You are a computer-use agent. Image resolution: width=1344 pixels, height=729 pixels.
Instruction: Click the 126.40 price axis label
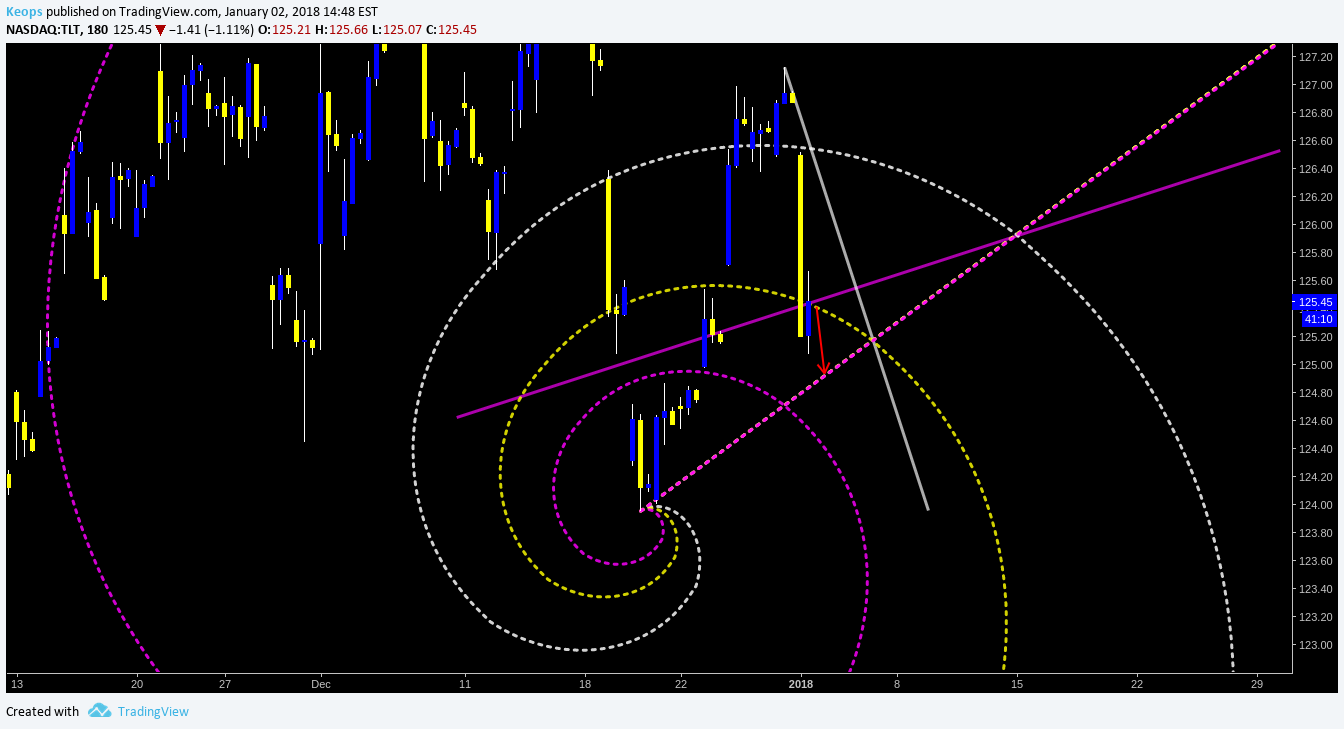click(1315, 169)
